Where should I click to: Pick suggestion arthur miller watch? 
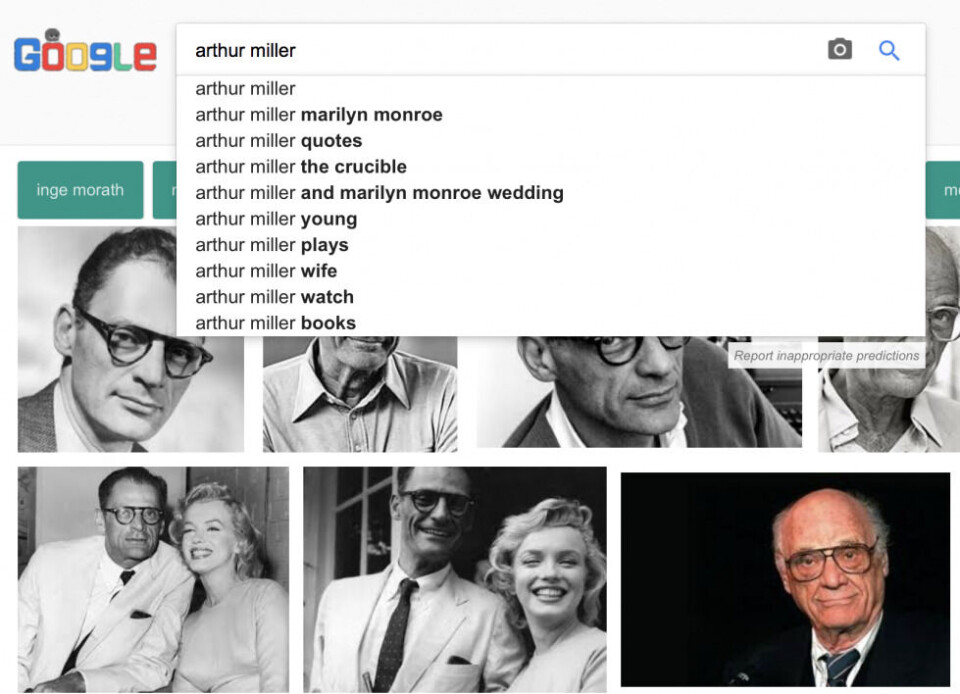tap(551, 297)
